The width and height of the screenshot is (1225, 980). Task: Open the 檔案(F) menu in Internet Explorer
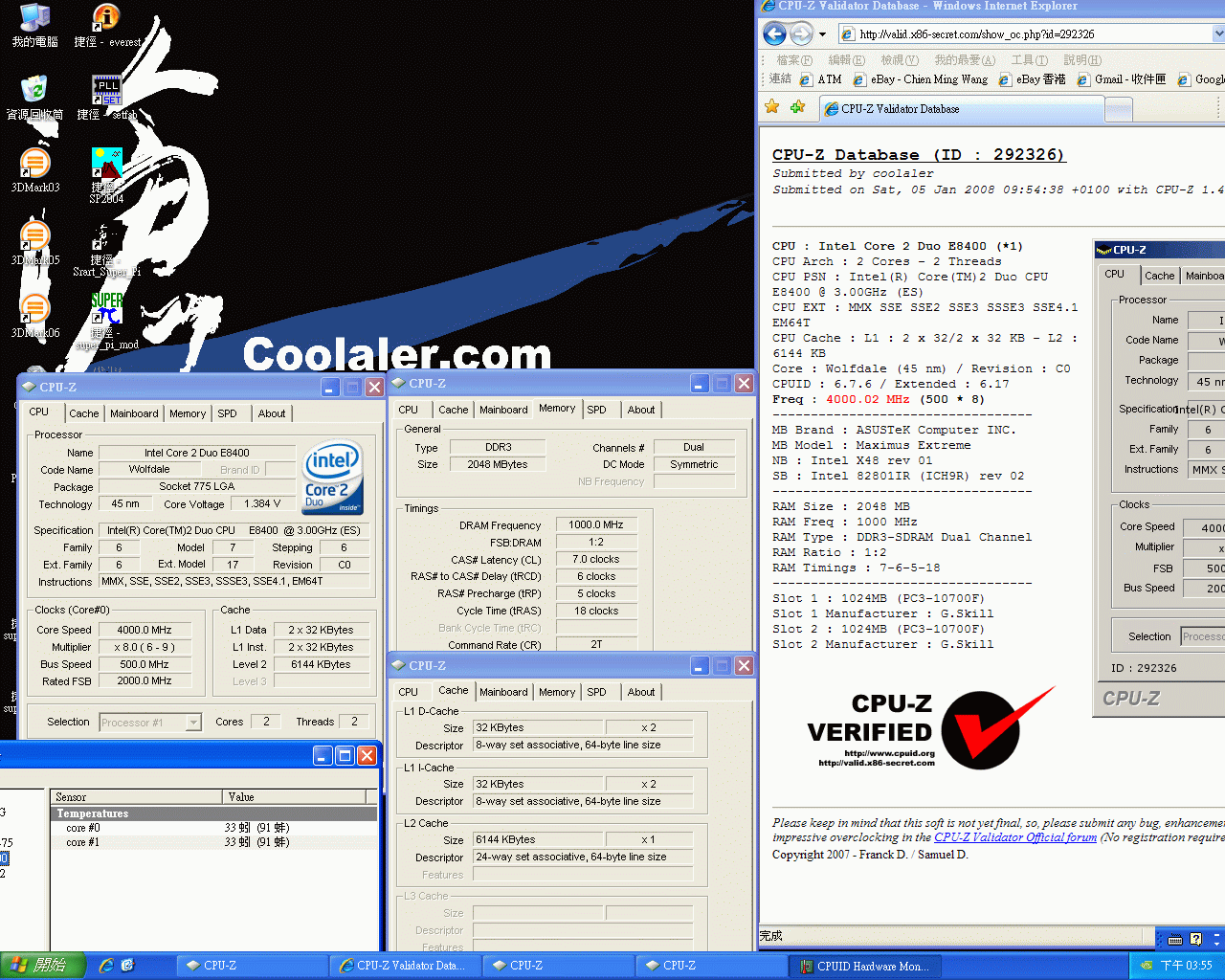[794, 60]
